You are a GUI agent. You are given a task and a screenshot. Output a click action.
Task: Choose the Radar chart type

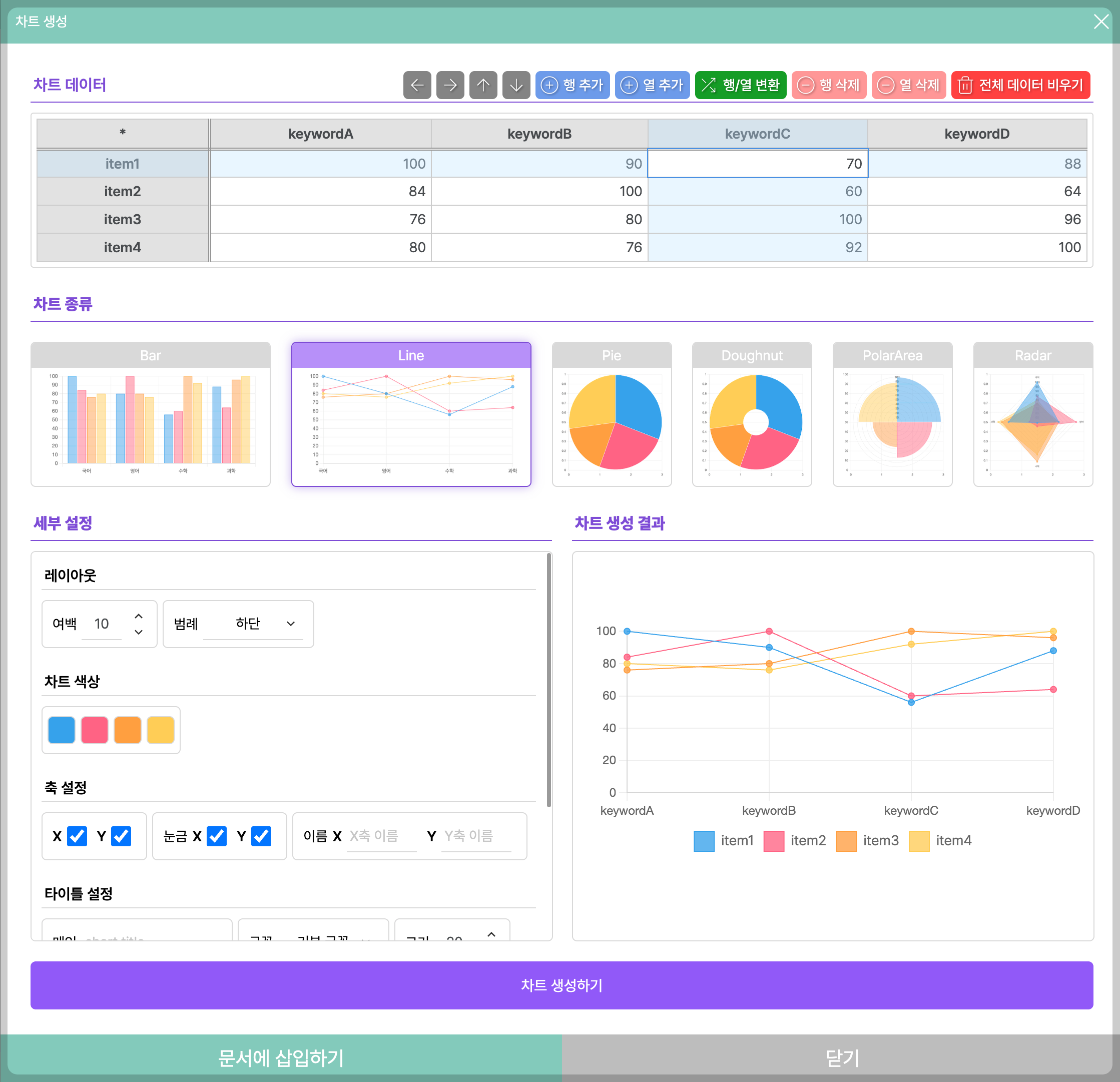pos(1032,414)
